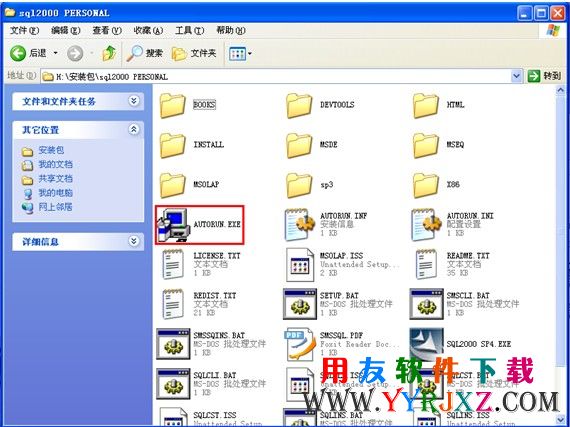Click the vertical scrollbar up arrow

click(x=561, y=90)
